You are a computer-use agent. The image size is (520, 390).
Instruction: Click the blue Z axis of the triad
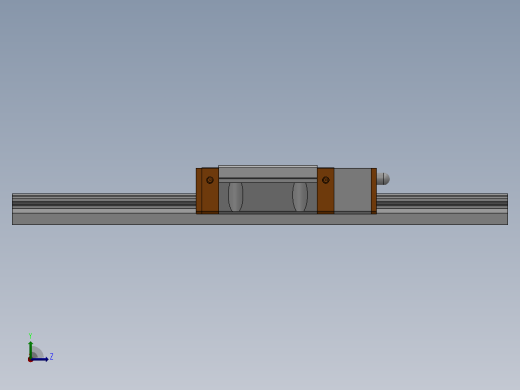40,359
